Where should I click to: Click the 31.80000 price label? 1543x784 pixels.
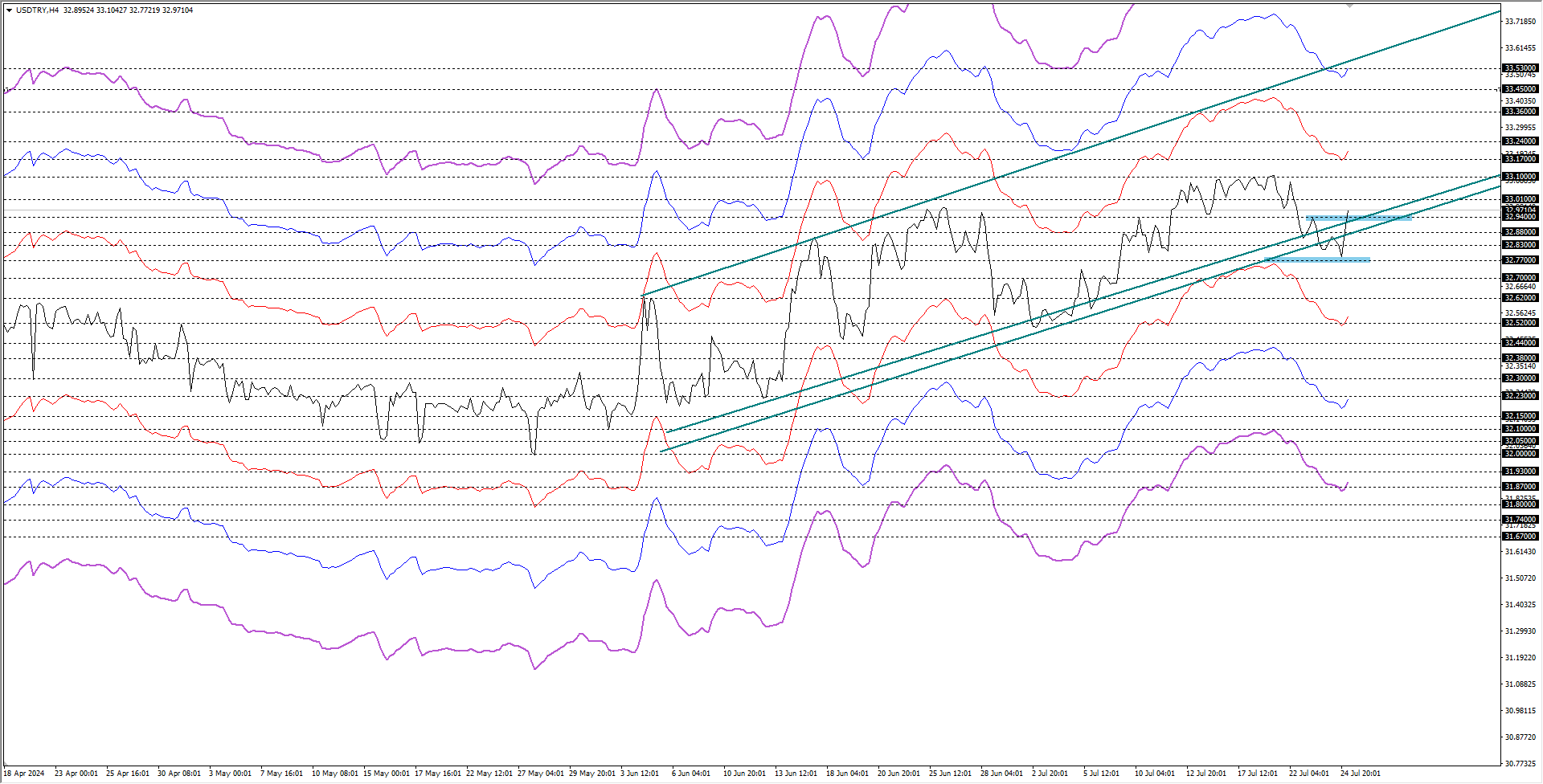pyautogui.click(x=1520, y=504)
